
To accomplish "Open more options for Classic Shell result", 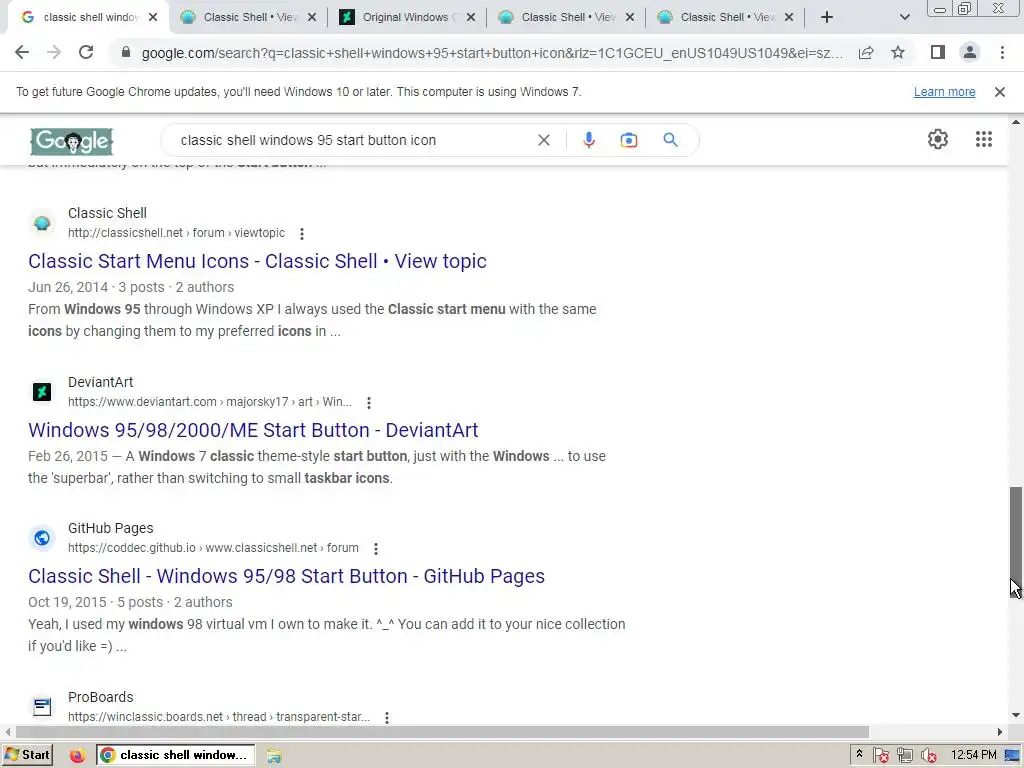I will pos(301,233).
